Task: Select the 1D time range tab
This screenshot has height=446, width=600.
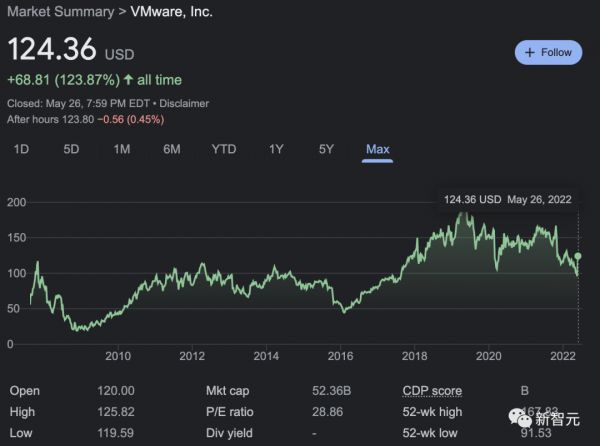Action: (20, 150)
